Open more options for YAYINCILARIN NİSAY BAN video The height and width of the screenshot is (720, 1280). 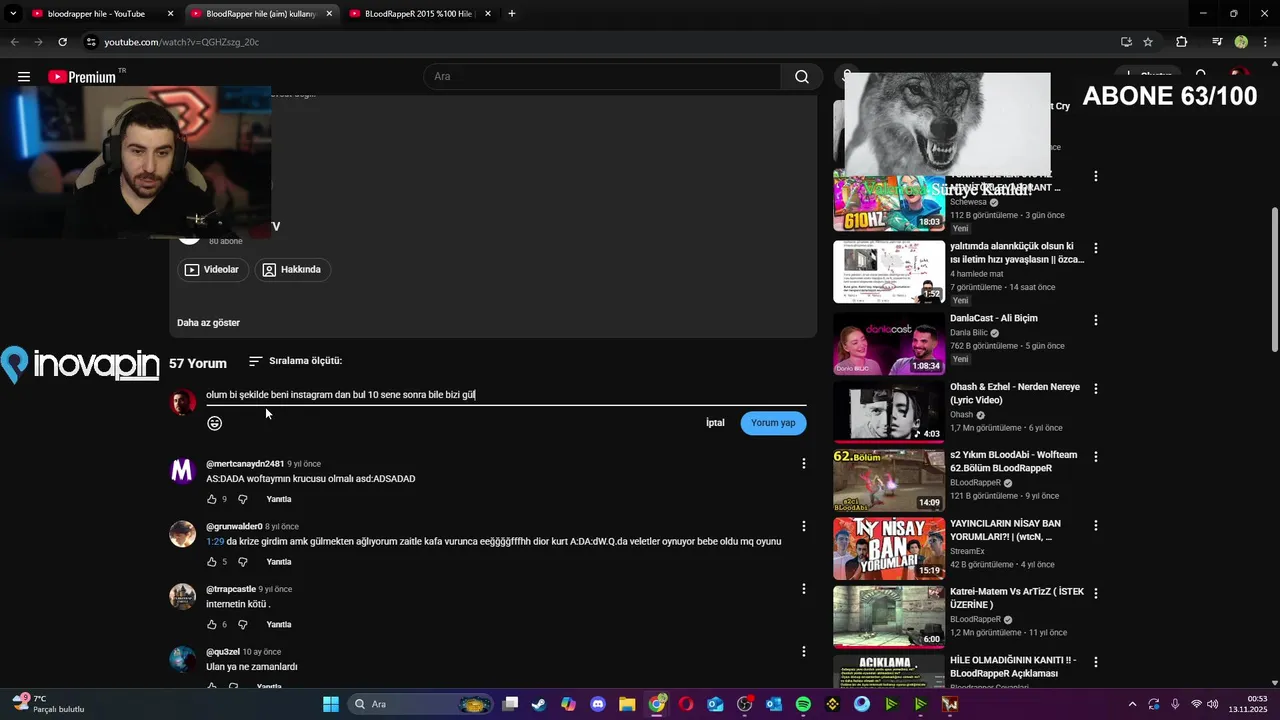[1095, 525]
